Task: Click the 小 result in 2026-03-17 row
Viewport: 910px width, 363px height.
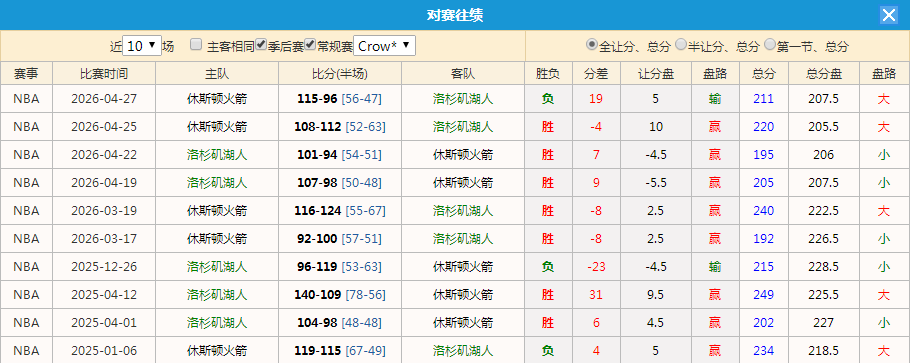Action: pyautogui.click(x=884, y=238)
